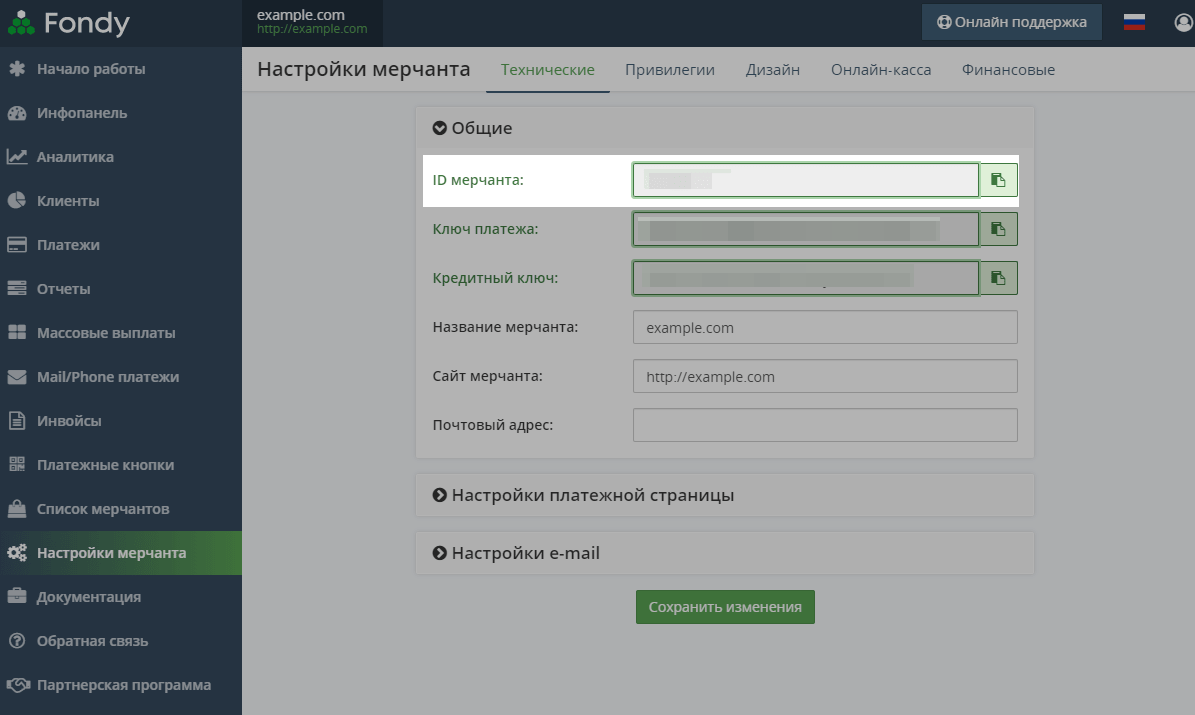Switch language via Russian flag icon
Image resolution: width=1195 pixels, height=715 pixels.
[1134, 22]
